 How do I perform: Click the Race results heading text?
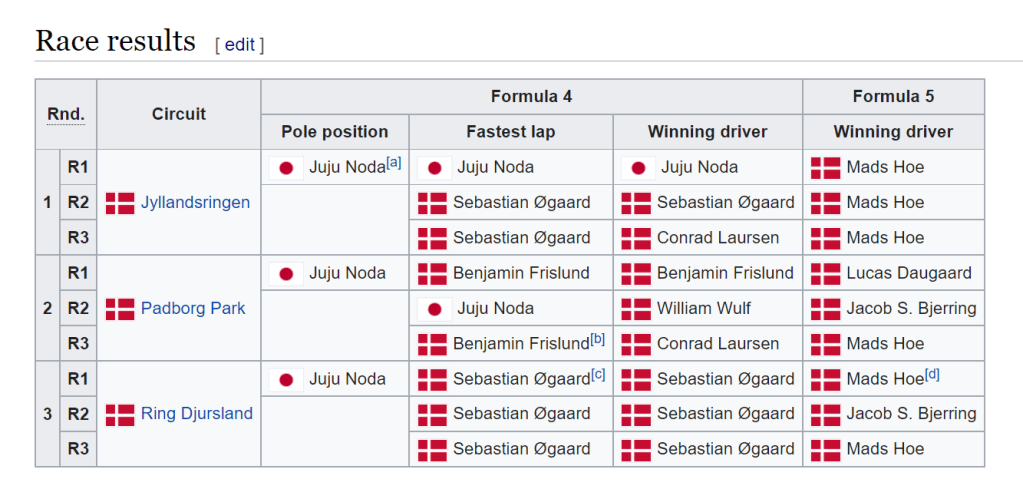[x=115, y=41]
